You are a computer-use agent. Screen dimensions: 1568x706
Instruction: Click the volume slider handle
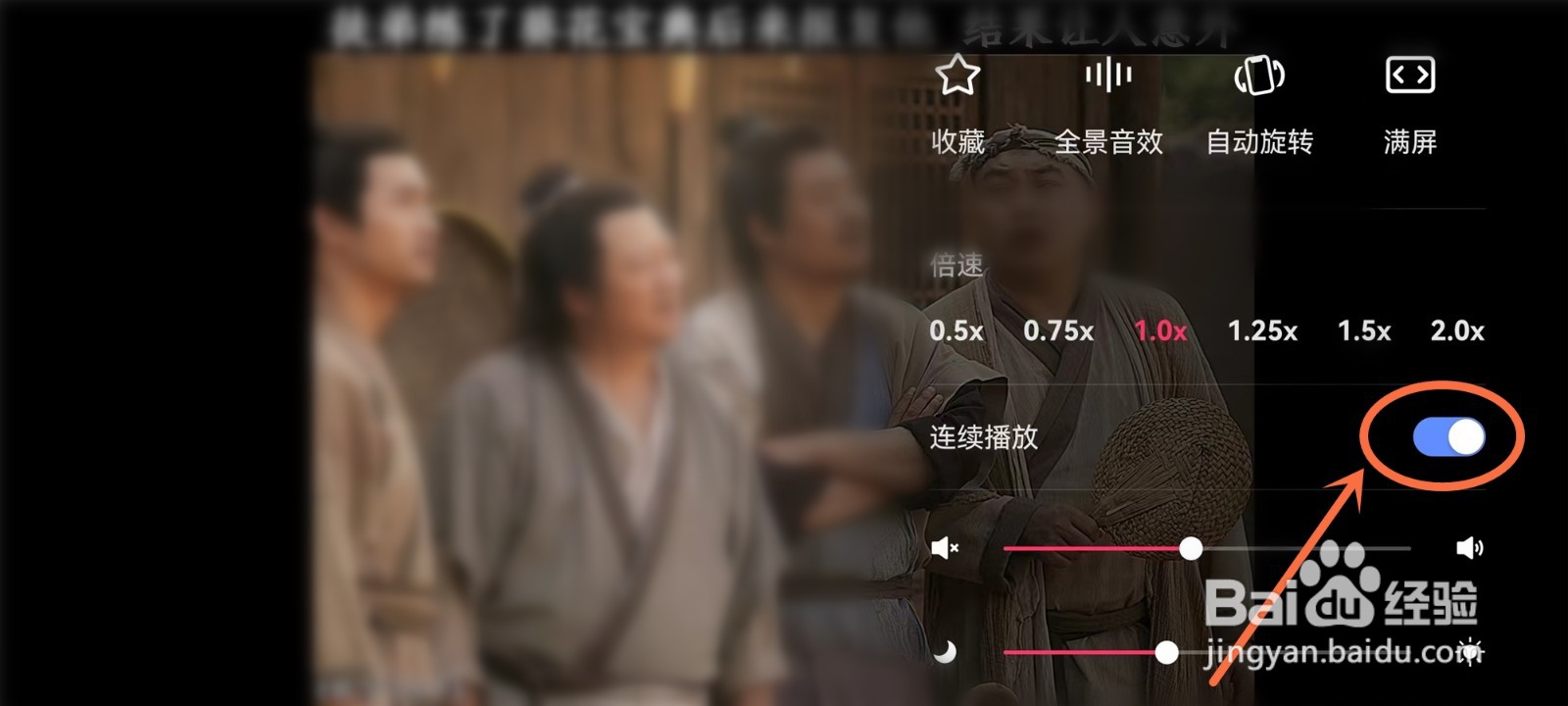coord(1191,548)
